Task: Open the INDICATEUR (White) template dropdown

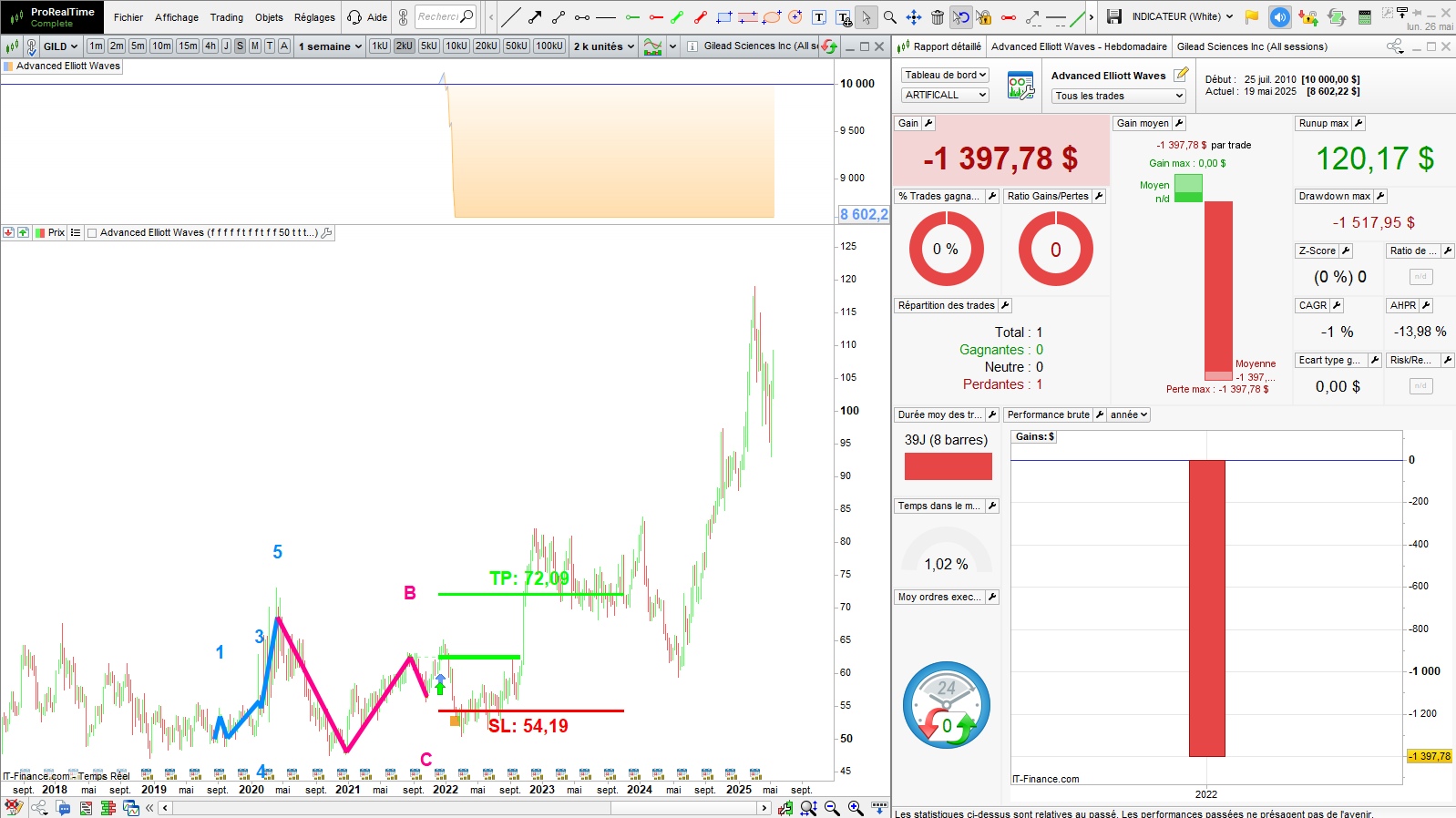Action: pyautogui.click(x=1182, y=16)
